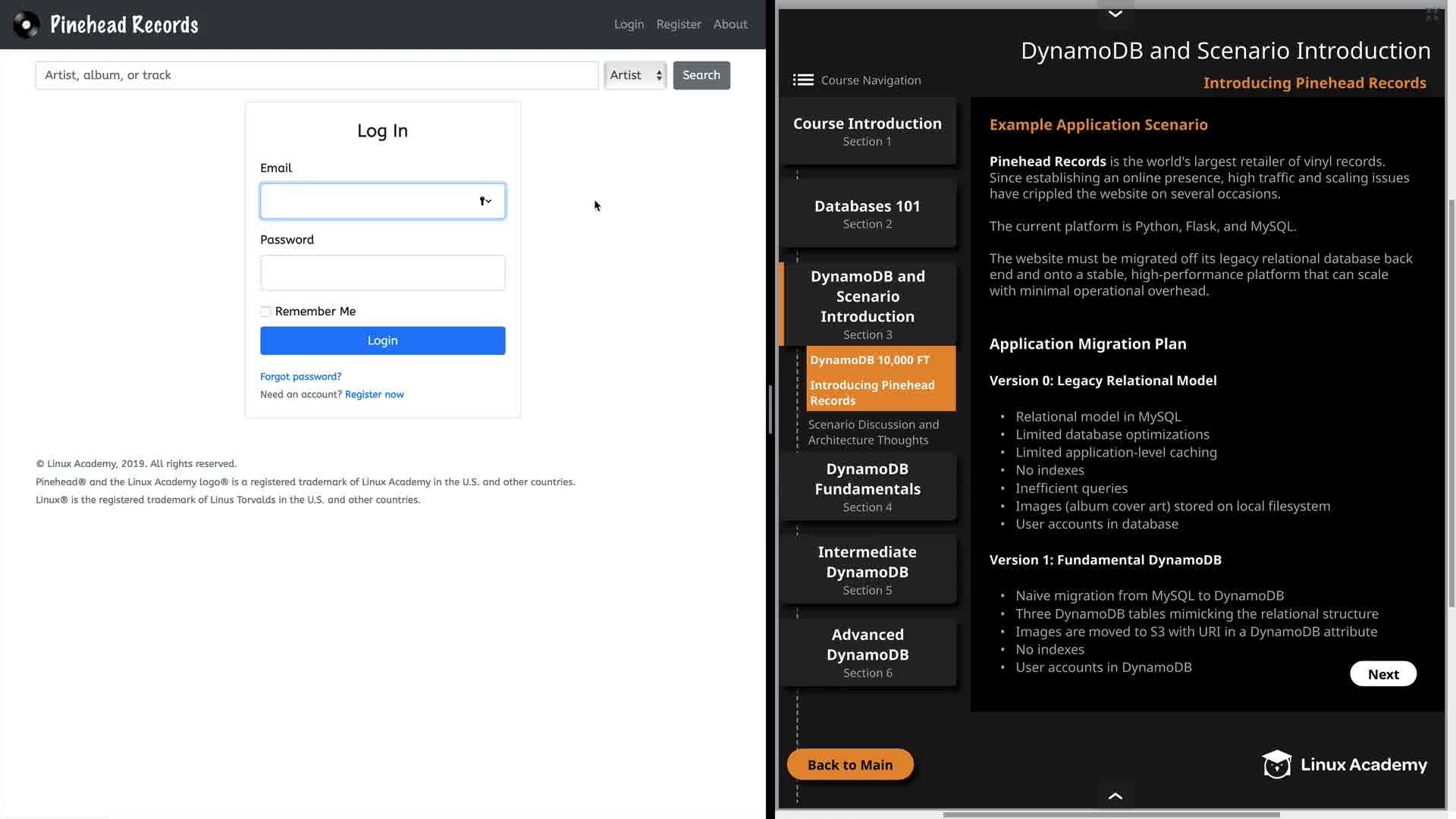
Task: Click the Register now link
Action: [374, 394]
